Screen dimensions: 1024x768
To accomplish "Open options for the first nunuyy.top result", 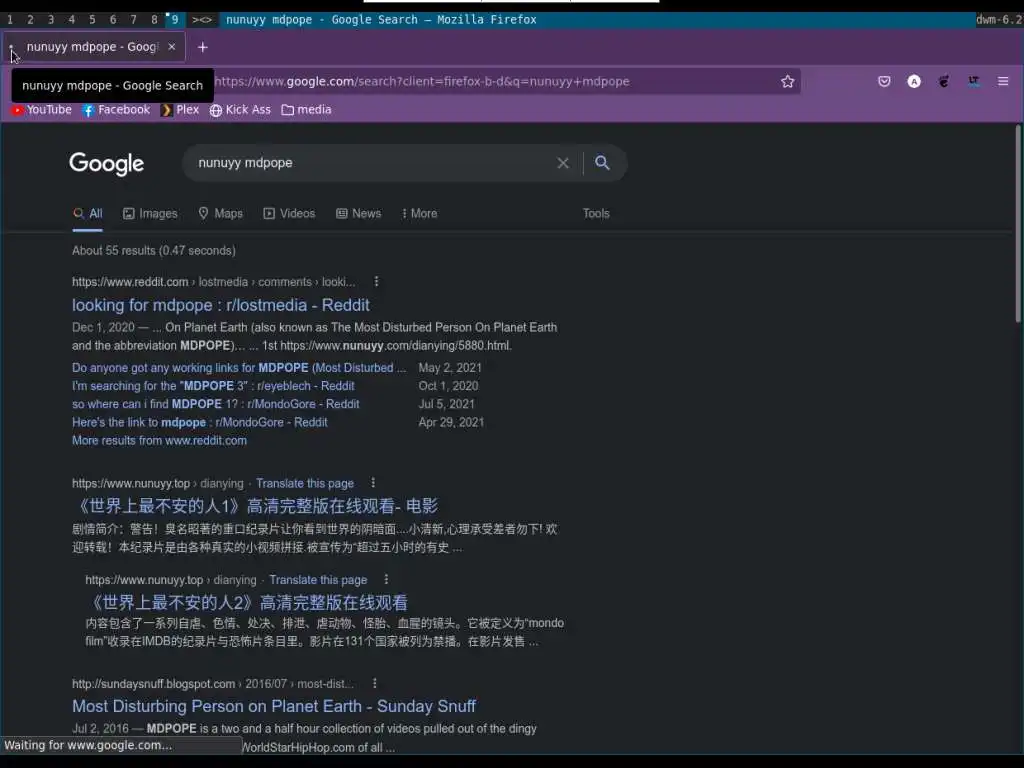I will pos(373,483).
